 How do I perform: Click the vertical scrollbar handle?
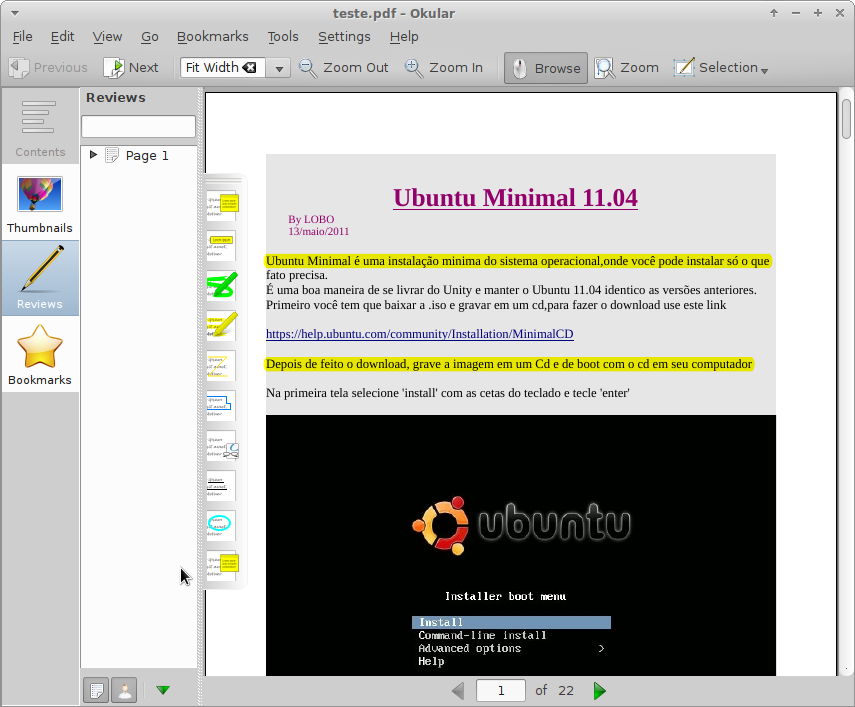point(846,119)
